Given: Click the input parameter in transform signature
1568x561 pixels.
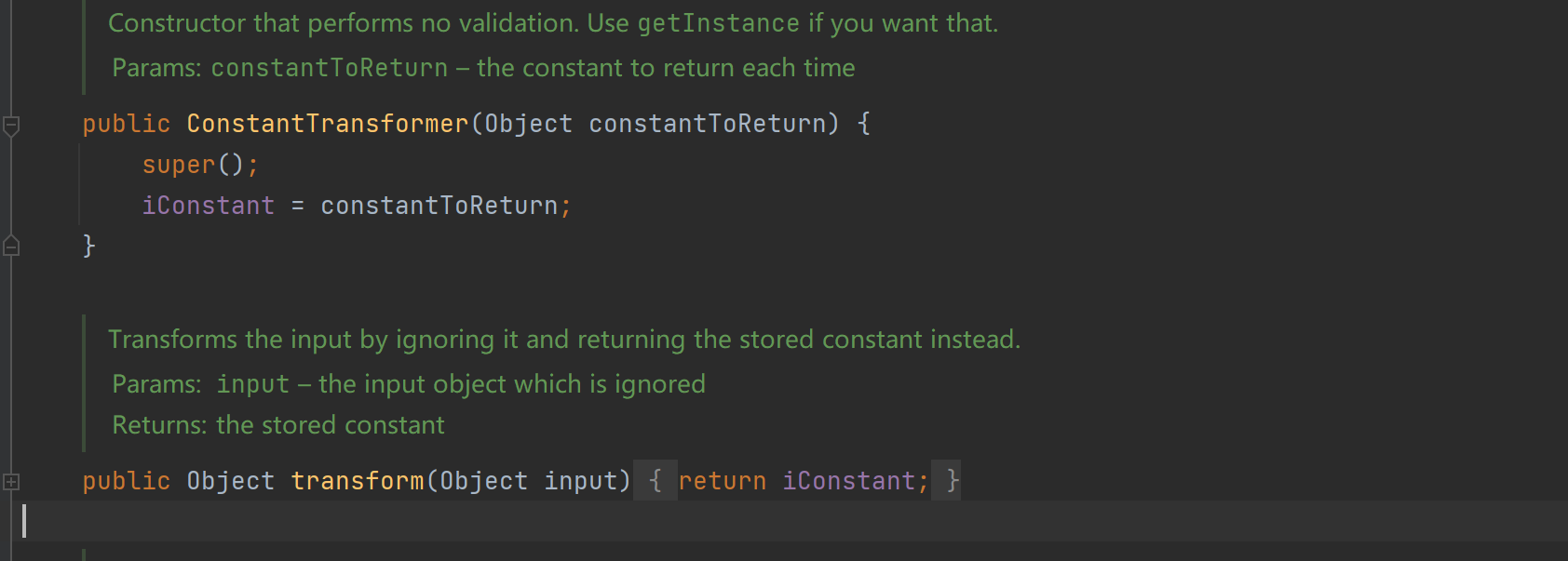Looking at the screenshot, I should 581,481.
